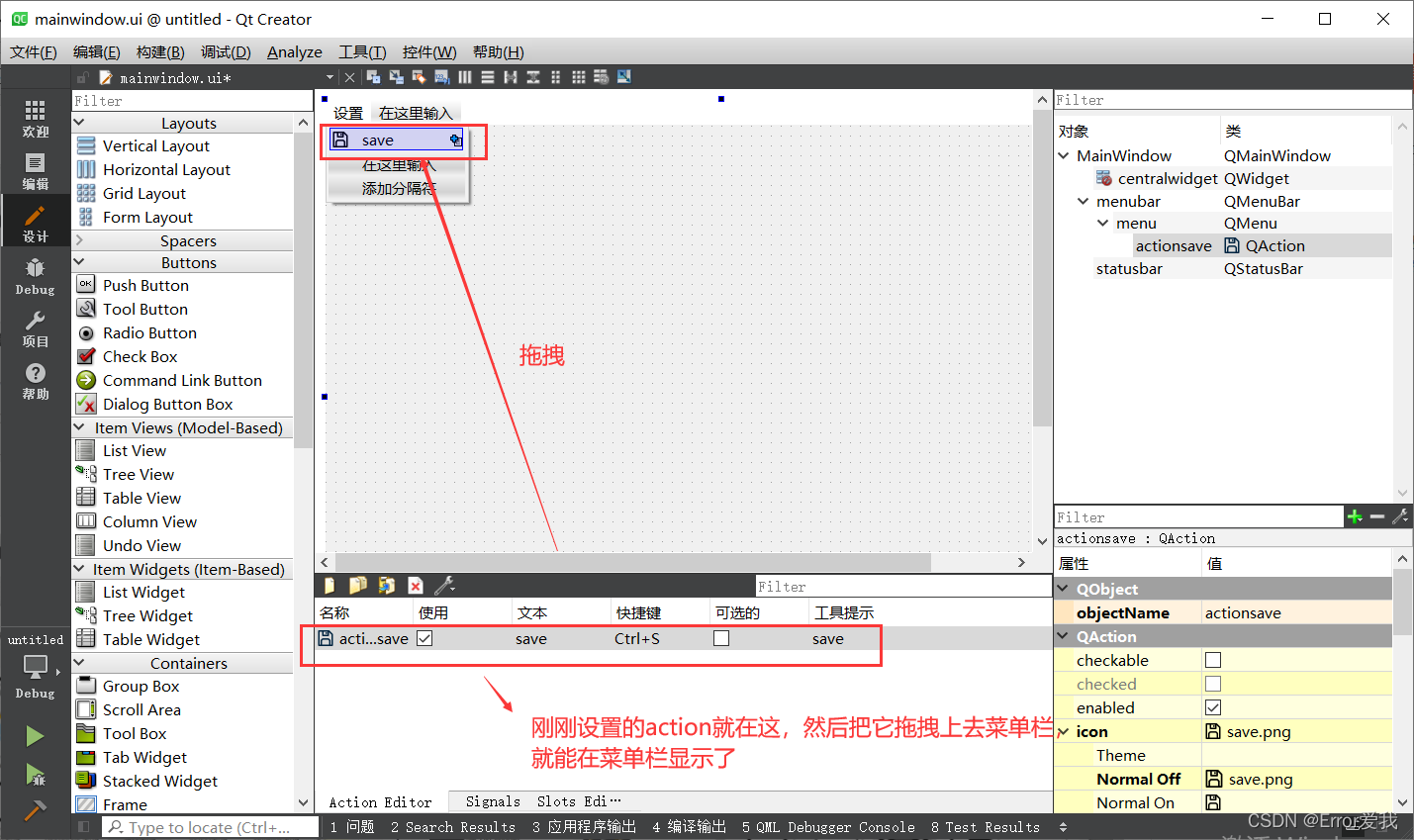Apply Lay Out Horizontally toolbar icon

(465, 77)
